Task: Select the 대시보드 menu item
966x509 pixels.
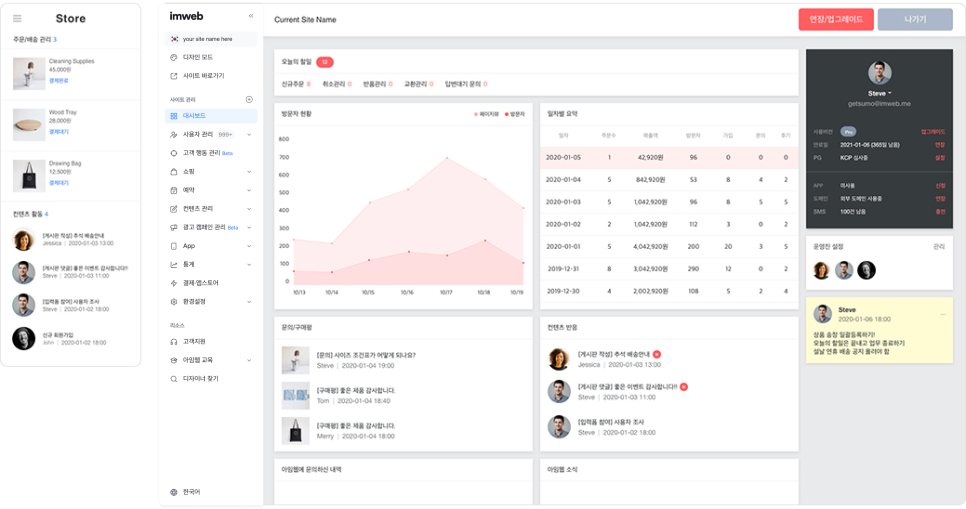Action: coord(211,116)
